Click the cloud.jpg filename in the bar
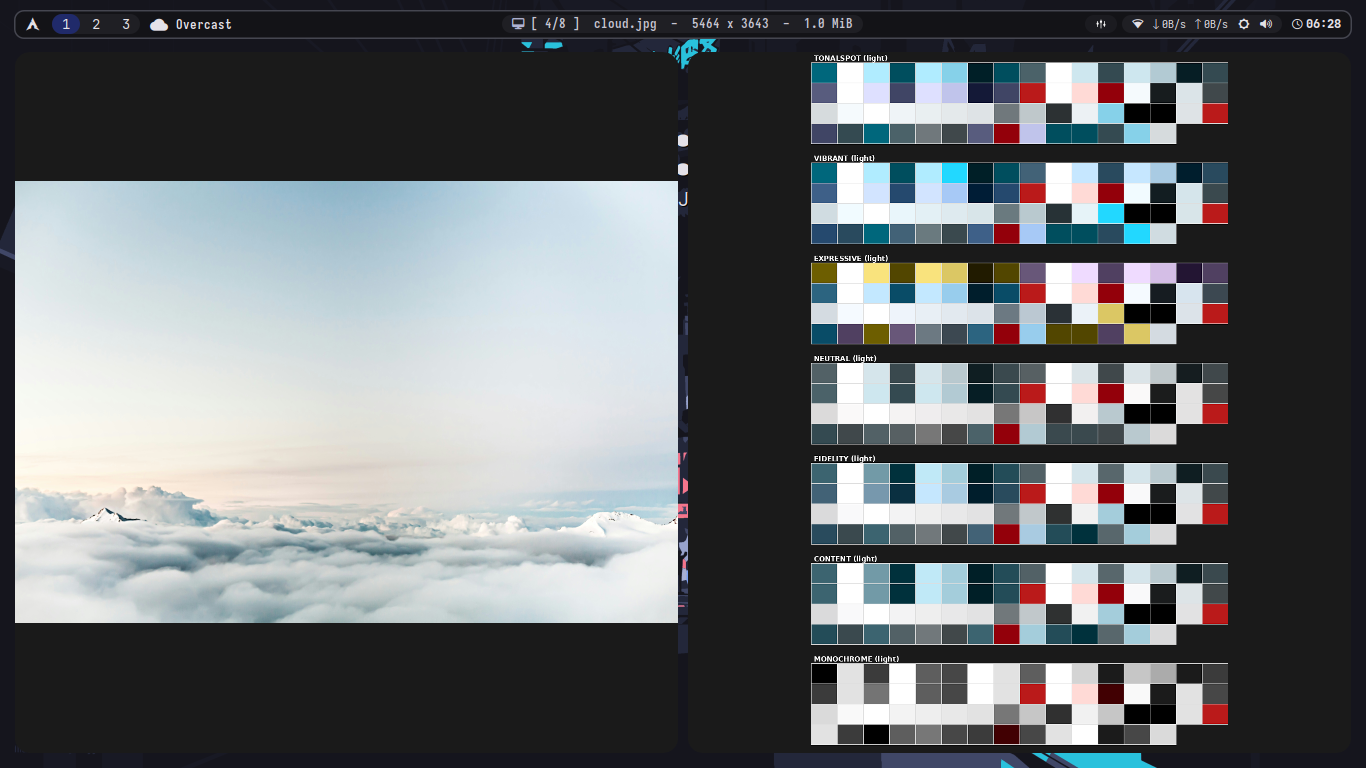This screenshot has width=1366, height=768. tap(626, 23)
